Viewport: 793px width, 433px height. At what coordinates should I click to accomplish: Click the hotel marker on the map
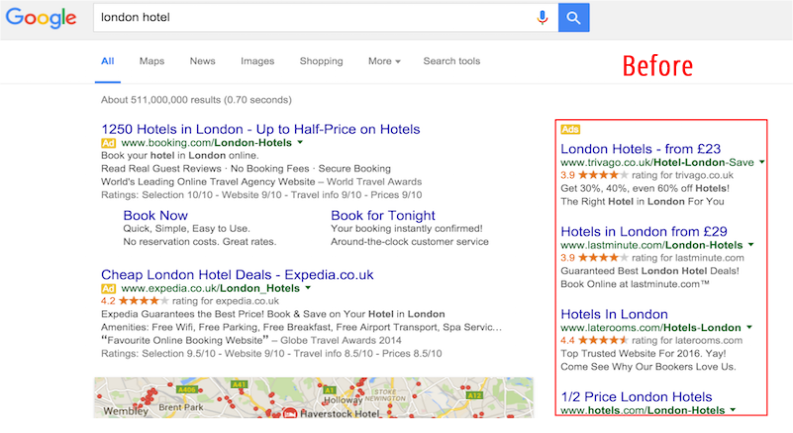pos(291,412)
